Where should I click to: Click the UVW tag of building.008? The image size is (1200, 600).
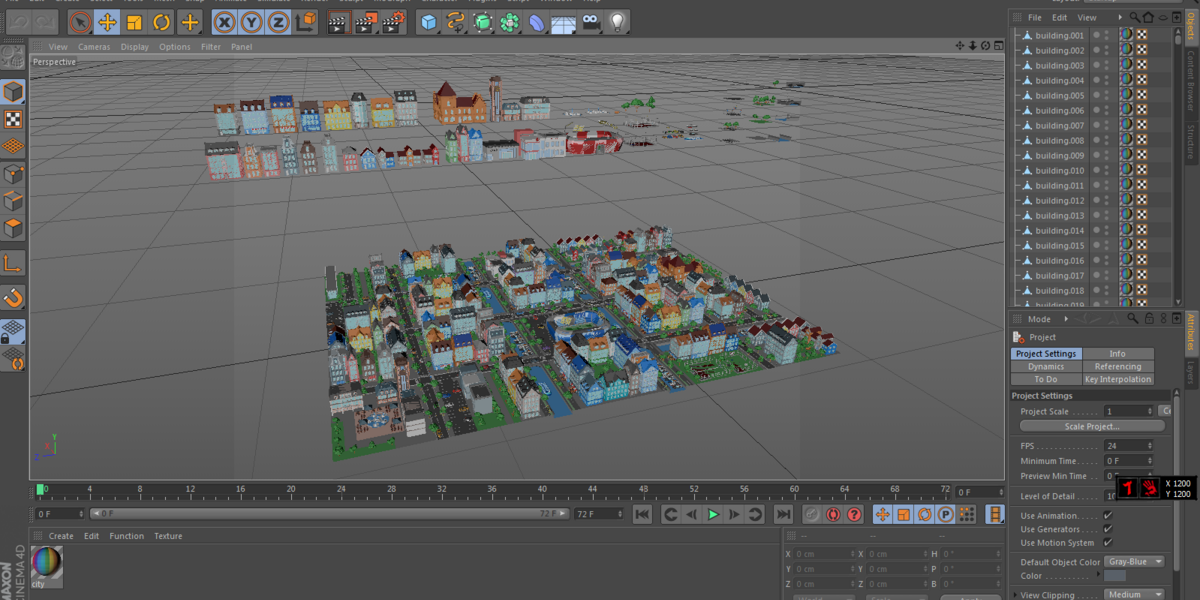click(x=1141, y=140)
